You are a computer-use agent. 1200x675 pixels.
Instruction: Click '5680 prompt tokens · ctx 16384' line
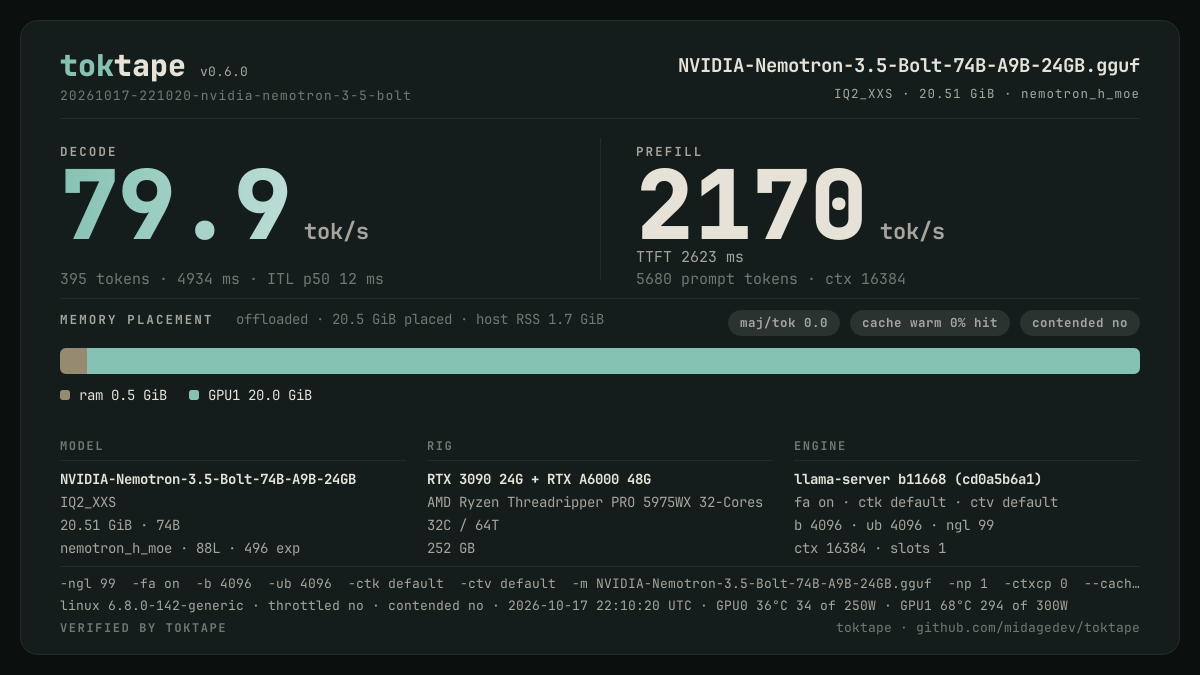[x=771, y=279]
